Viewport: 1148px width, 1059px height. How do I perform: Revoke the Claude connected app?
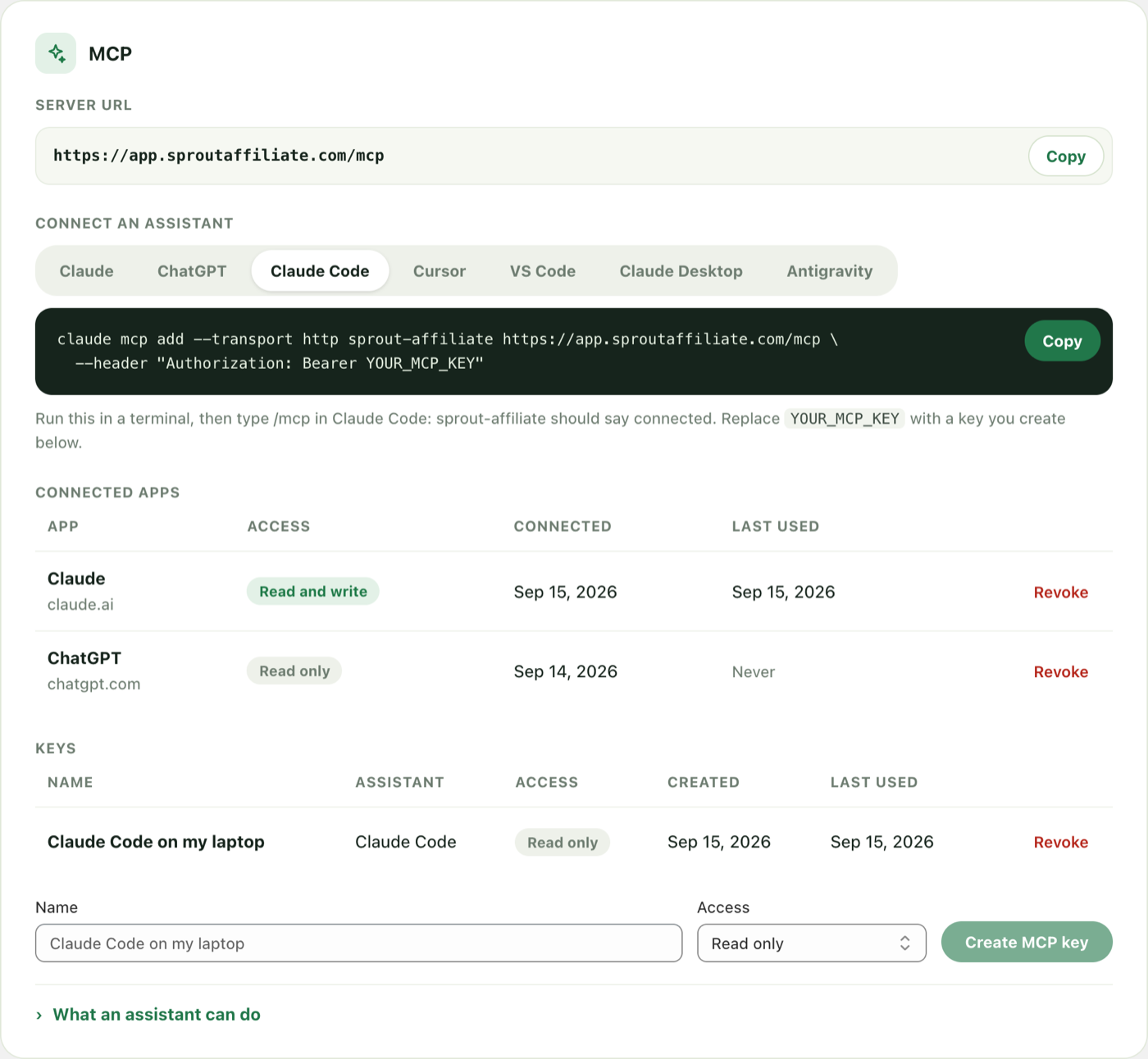coord(1060,593)
